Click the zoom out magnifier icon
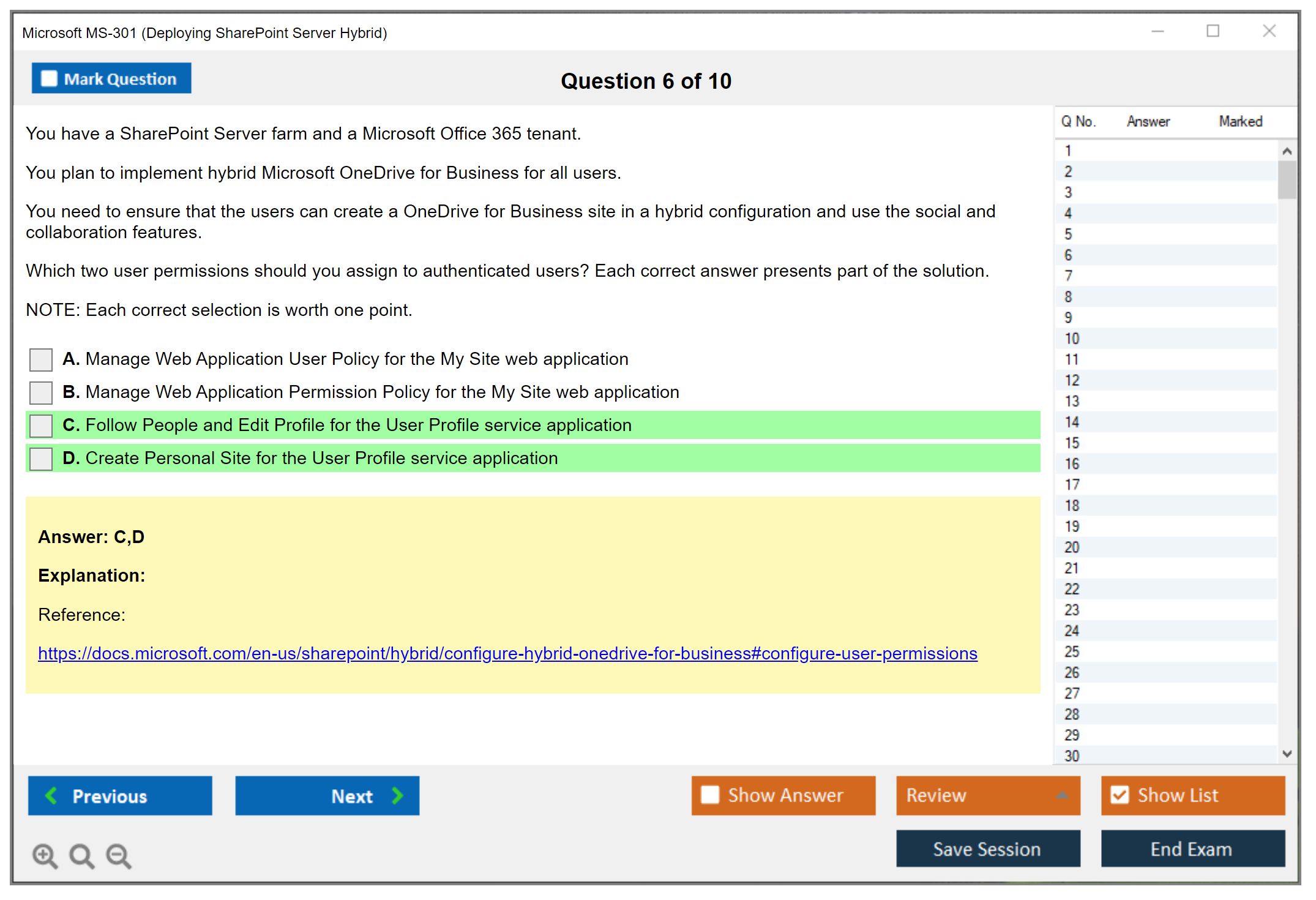Viewport: 1316px width, 900px height. pos(118,855)
